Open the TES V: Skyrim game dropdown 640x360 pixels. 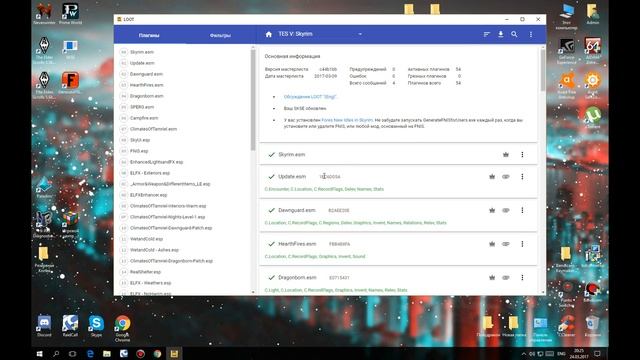pos(320,34)
